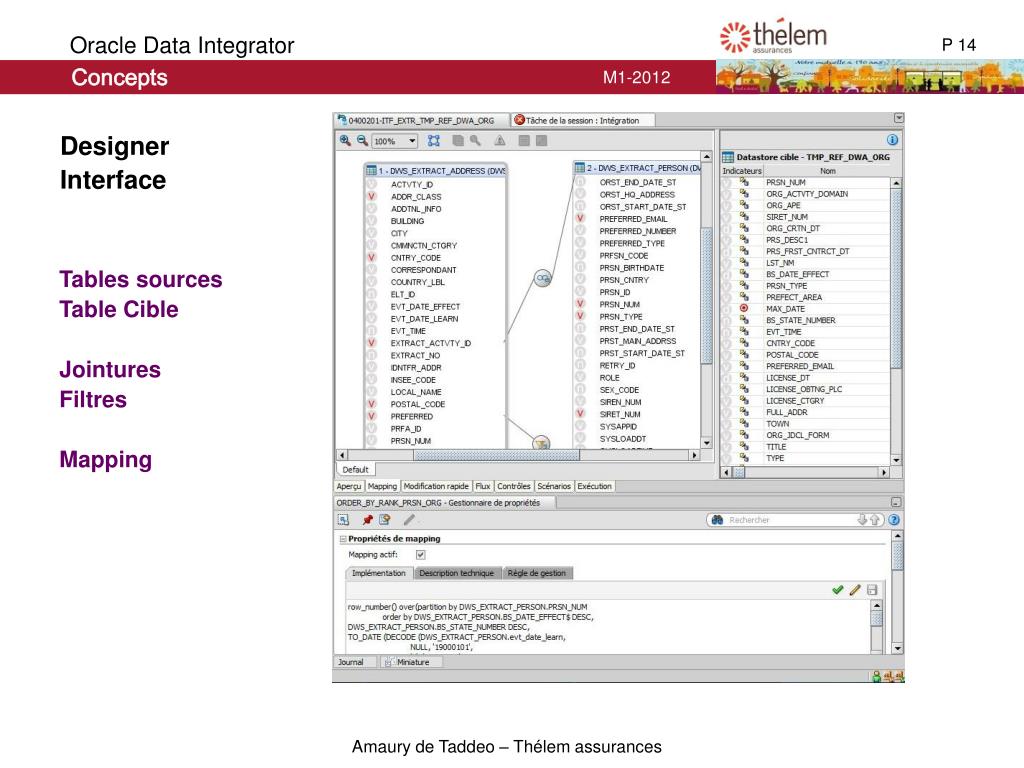Open the Flux tab
1024x768 pixels.
click(483, 487)
